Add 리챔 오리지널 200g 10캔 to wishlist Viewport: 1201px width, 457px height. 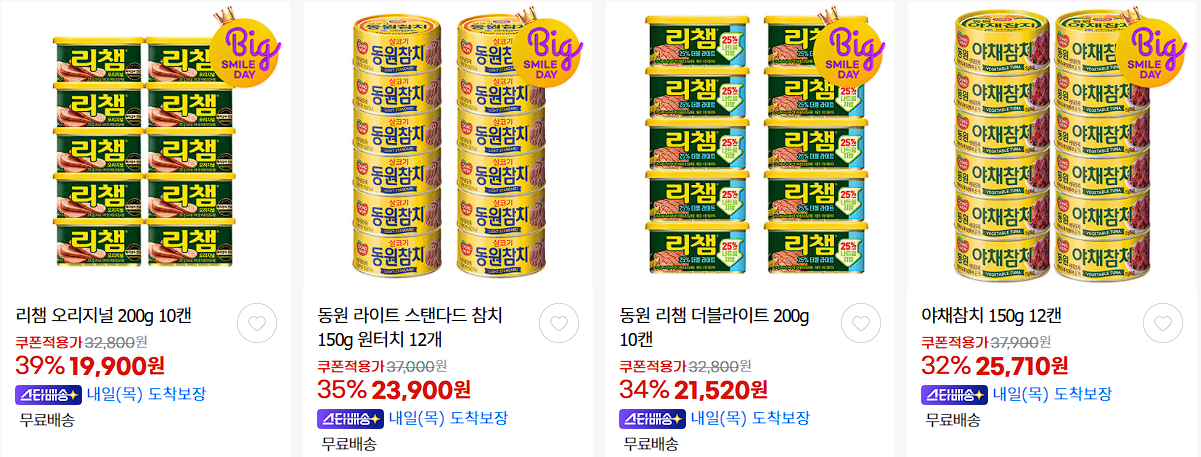(257, 323)
